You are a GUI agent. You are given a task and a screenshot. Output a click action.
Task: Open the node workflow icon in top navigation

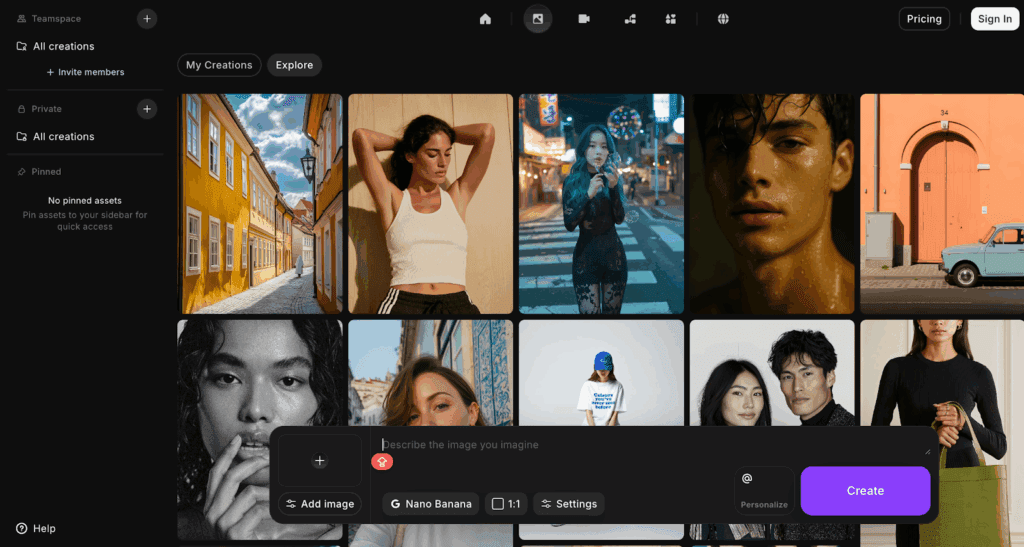pos(630,19)
